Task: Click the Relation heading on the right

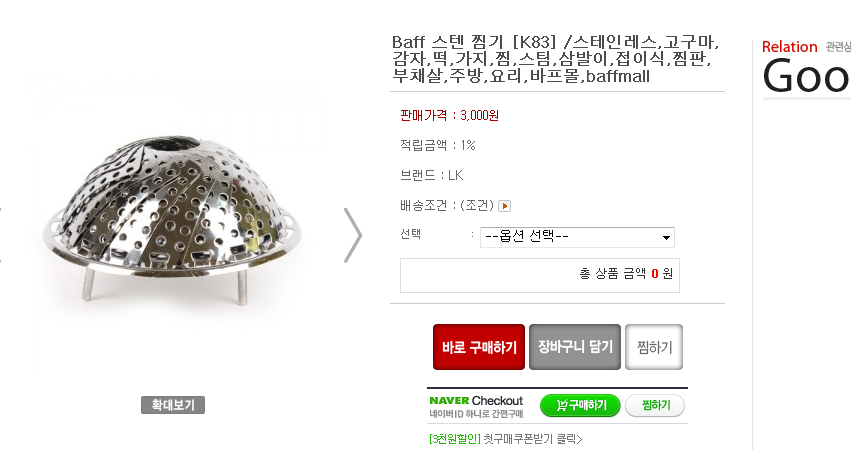Action: (789, 46)
